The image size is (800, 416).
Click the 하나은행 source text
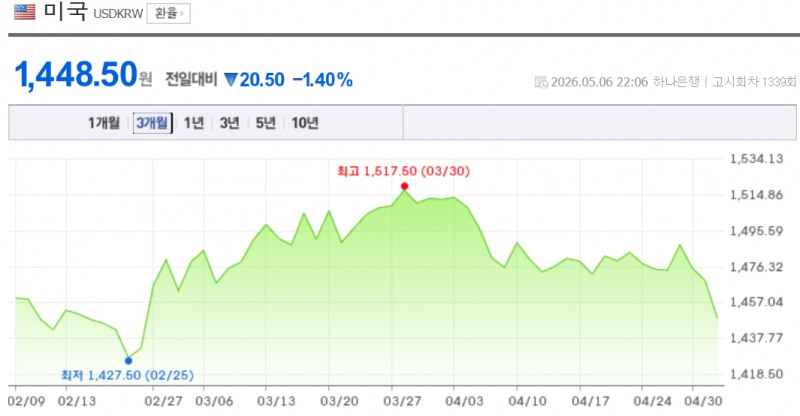tap(676, 82)
